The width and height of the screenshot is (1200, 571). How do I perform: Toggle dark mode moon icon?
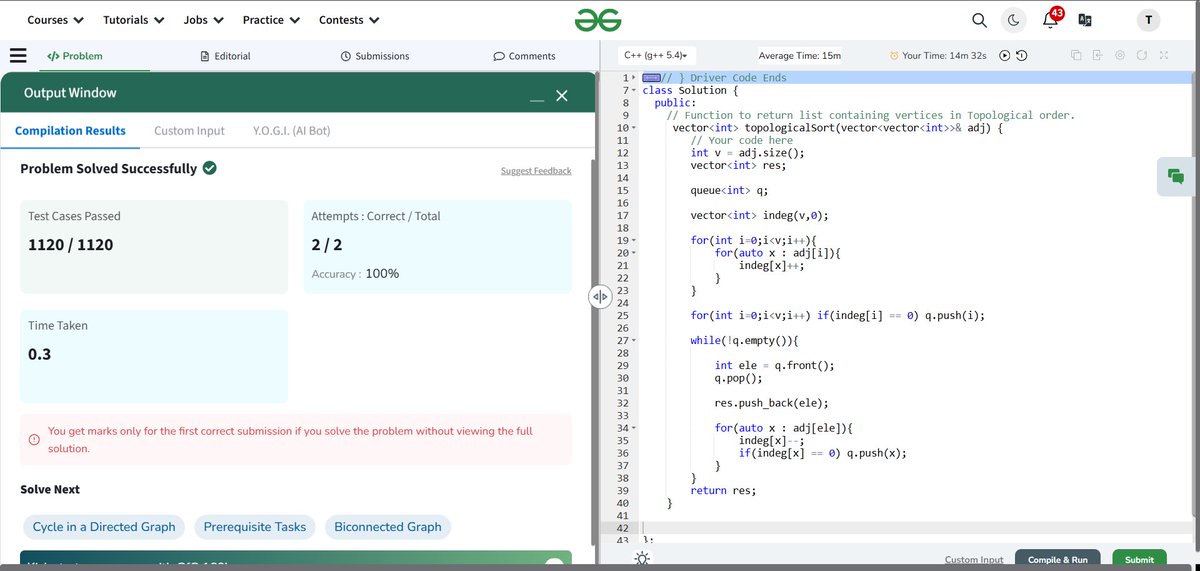coord(1013,20)
